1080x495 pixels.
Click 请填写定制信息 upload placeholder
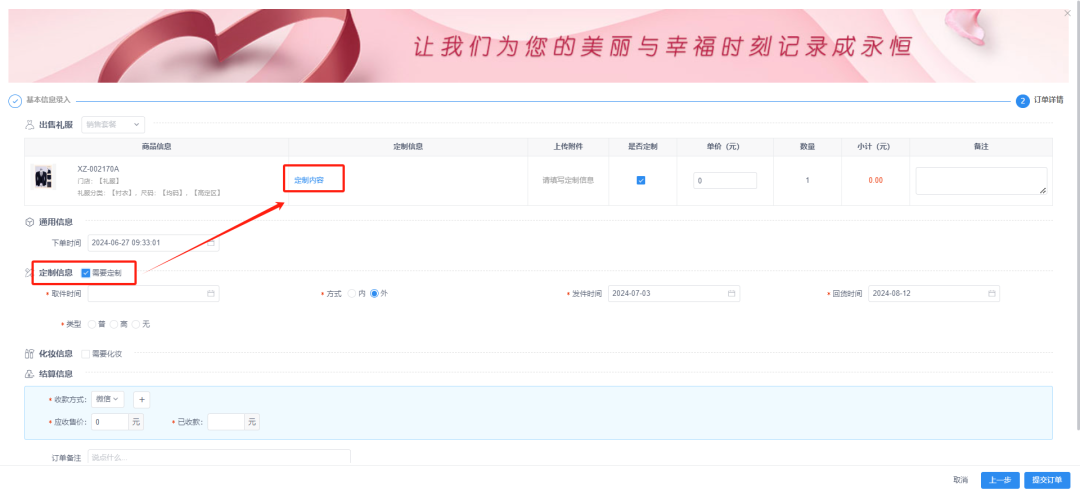568,180
